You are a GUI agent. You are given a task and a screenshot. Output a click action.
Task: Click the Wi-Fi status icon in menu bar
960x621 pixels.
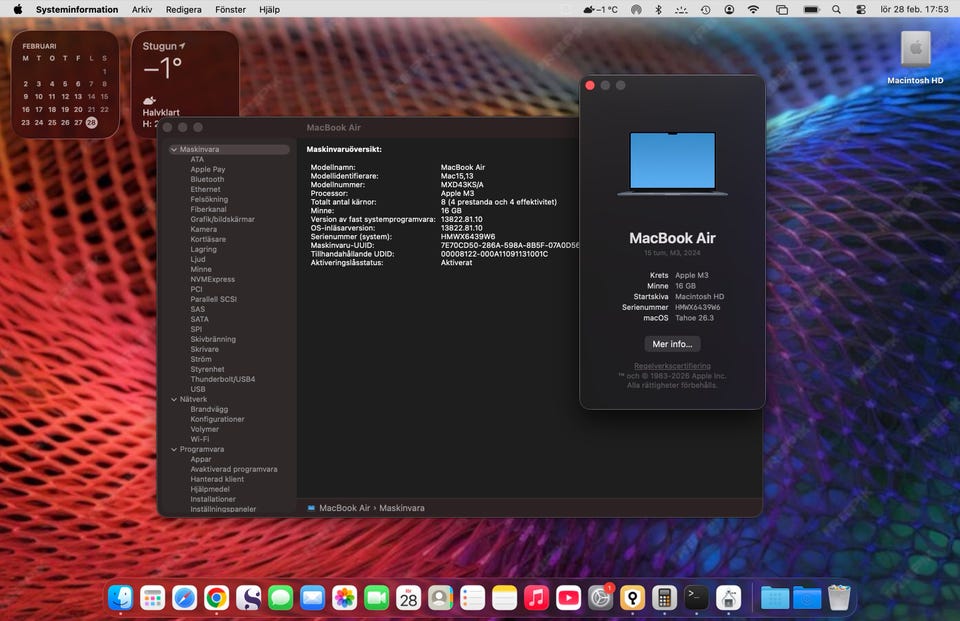coord(753,9)
